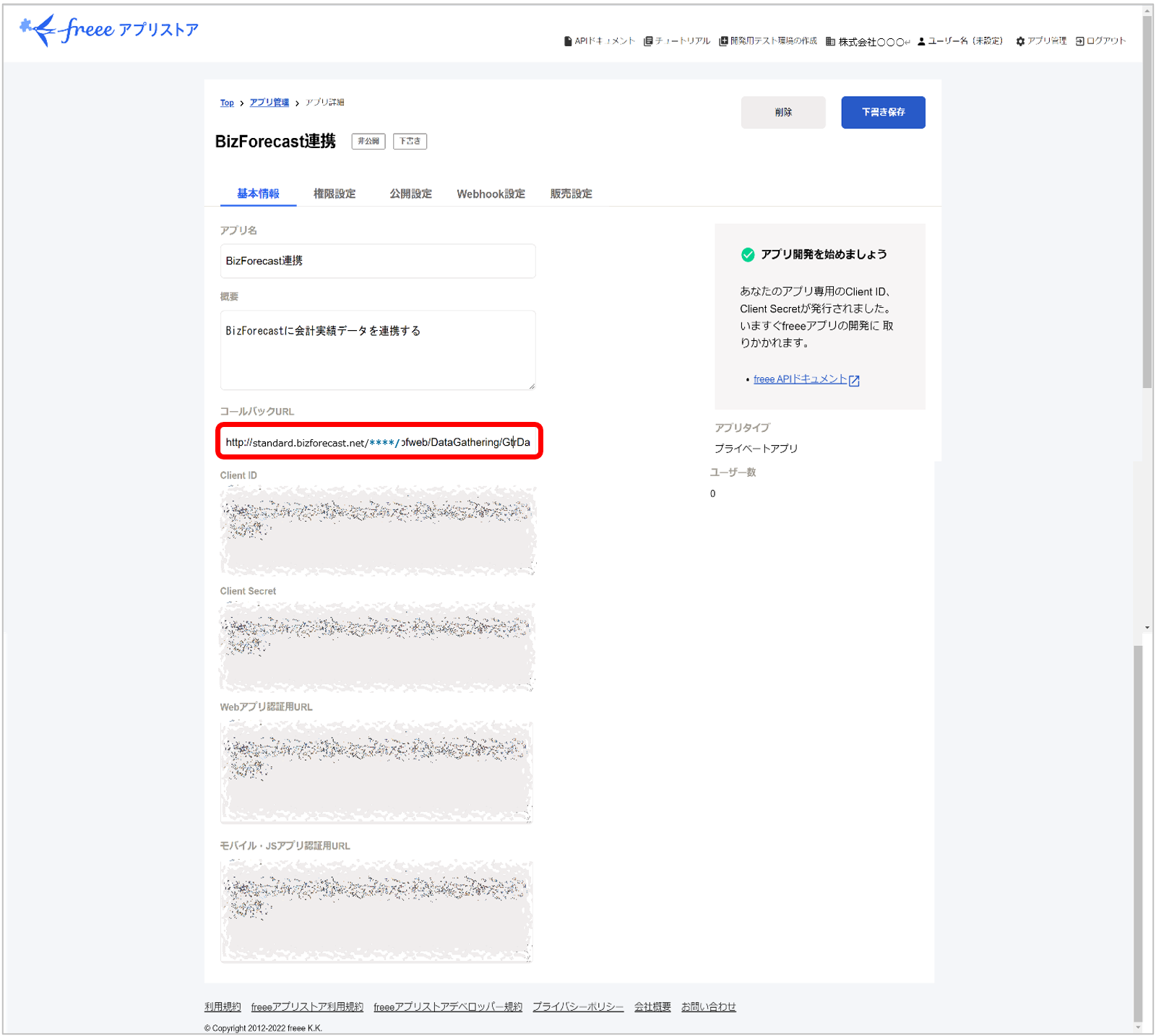Click 開発用テスト環境の作成 in header
The height and width of the screenshot is (1036, 1156).
coord(768,41)
